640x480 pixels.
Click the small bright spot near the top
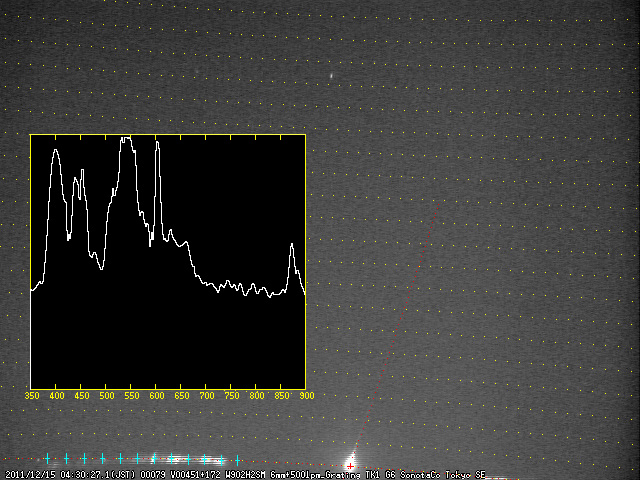[x=331, y=75]
